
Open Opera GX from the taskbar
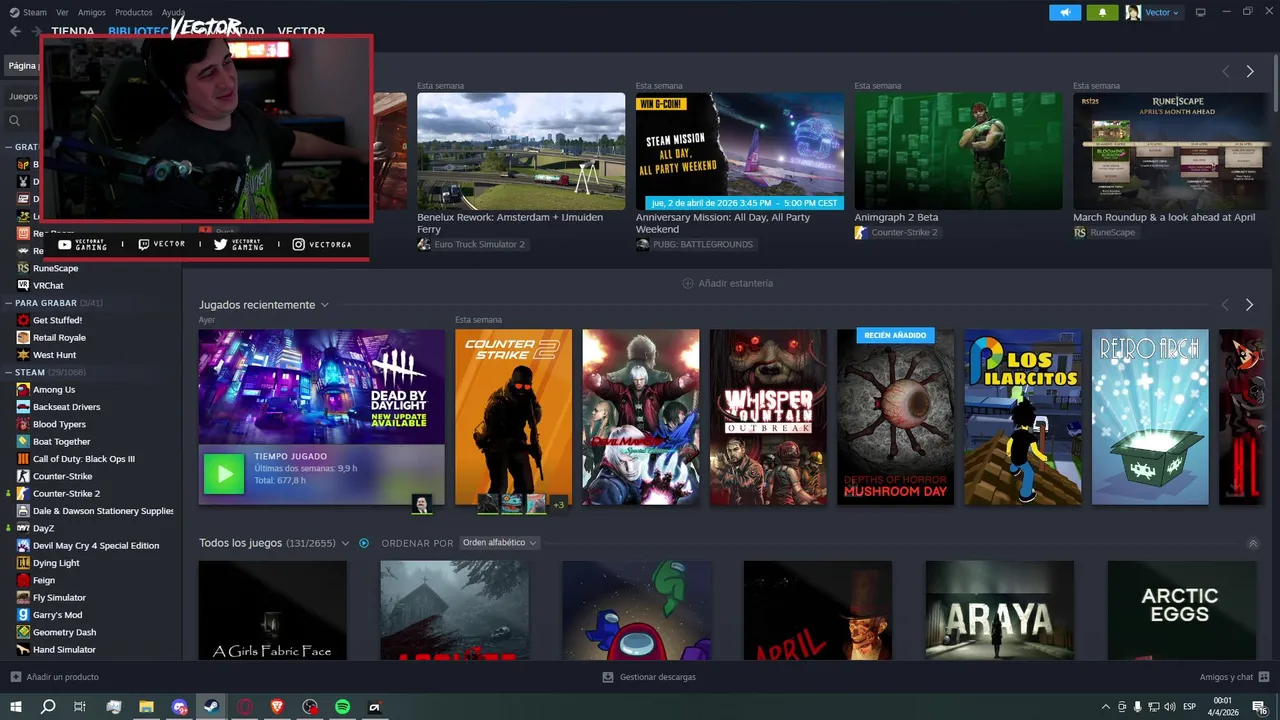pos(244,707)
